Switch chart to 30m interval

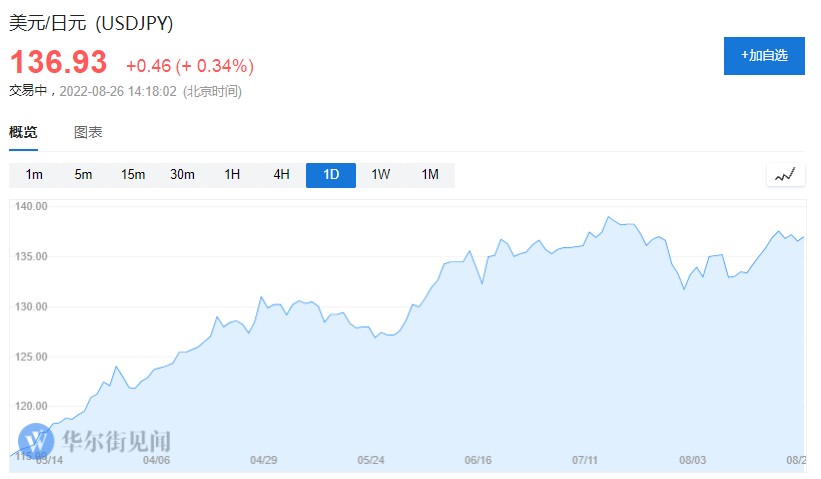click(x=182, y=175)
